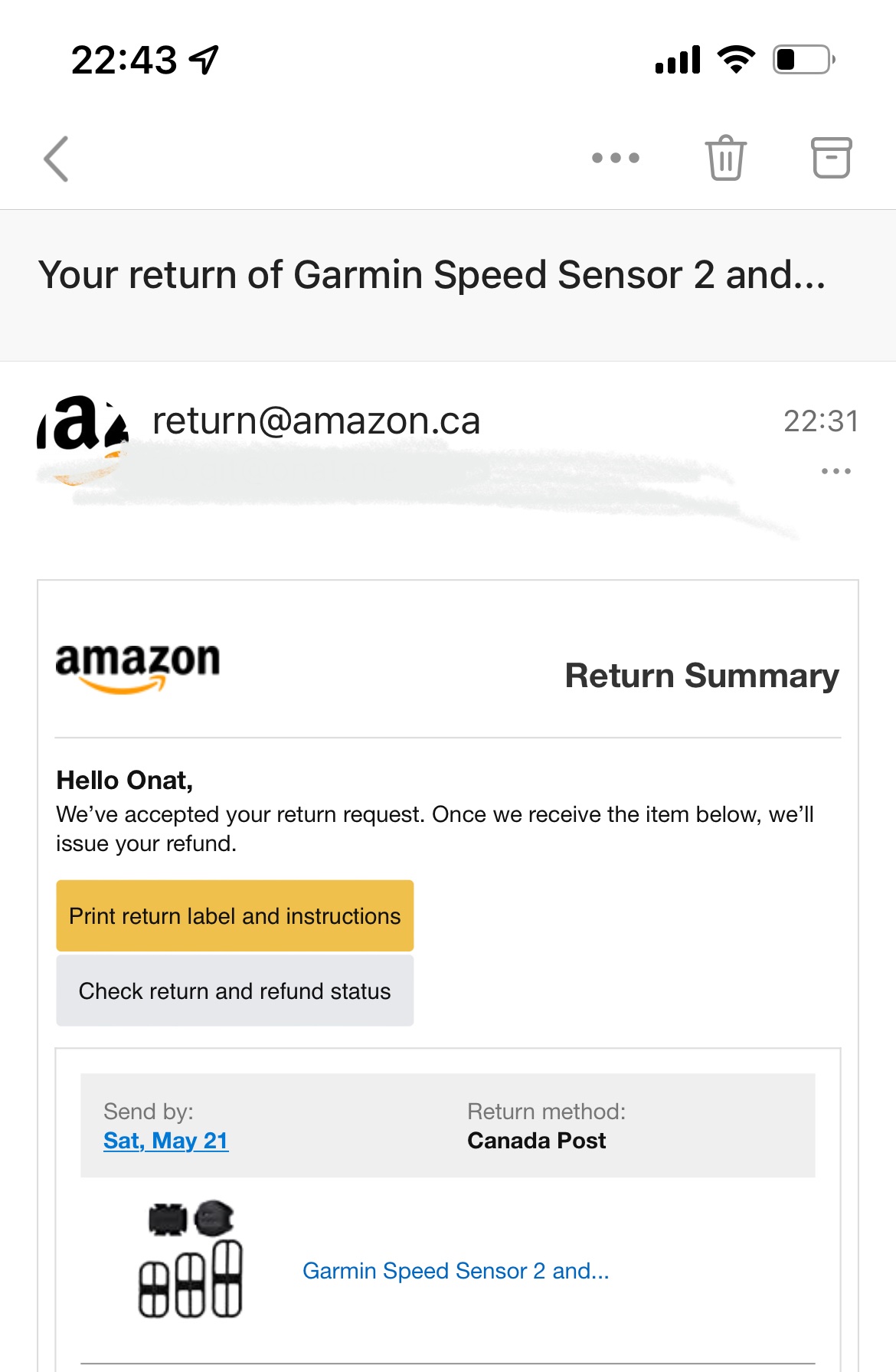
Task: Tap the Wi-Fi status icon
Action: tap(736, 59)
